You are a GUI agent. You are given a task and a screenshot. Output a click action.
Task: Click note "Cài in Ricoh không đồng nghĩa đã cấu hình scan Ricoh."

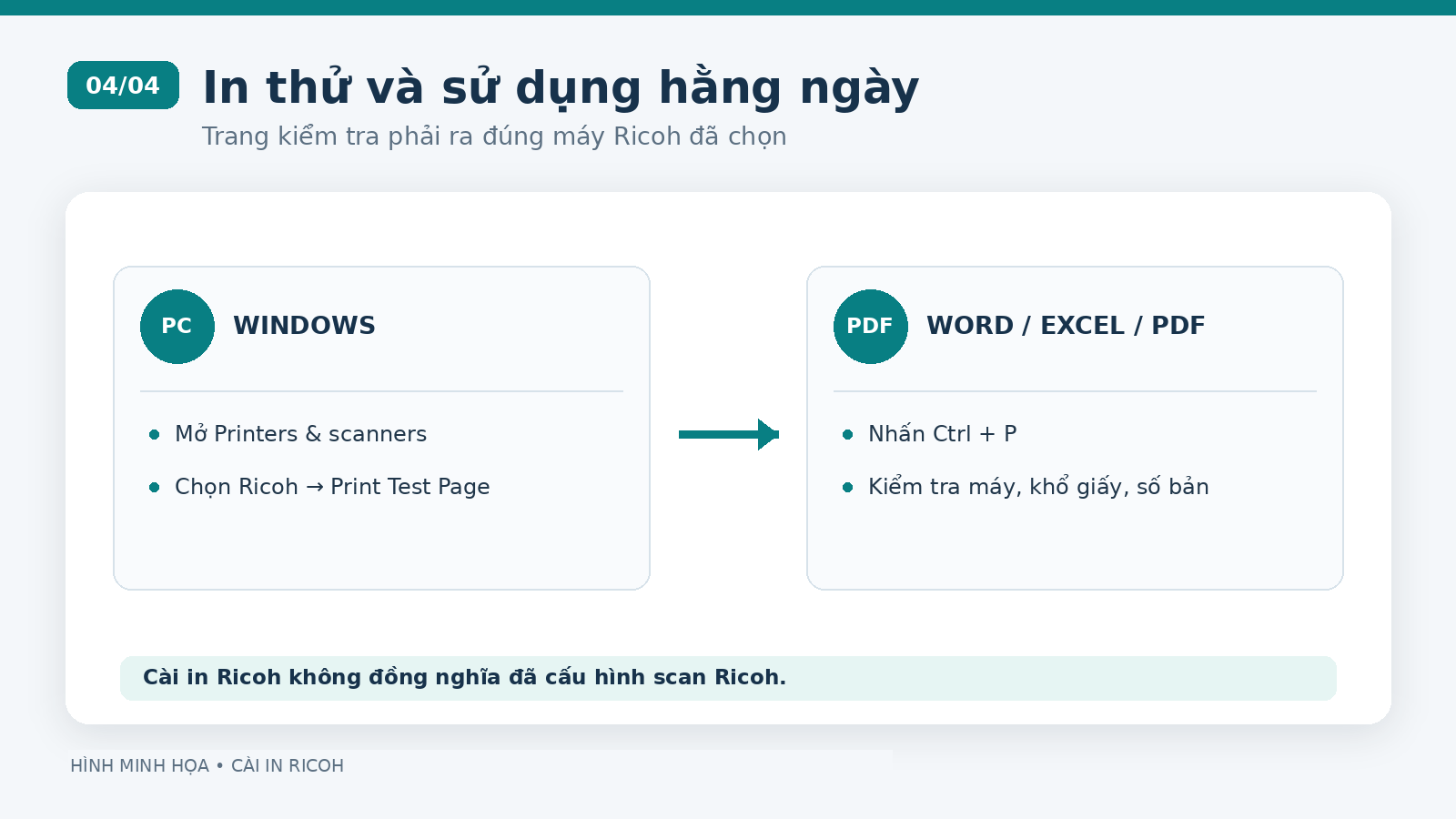coord(464,677)
